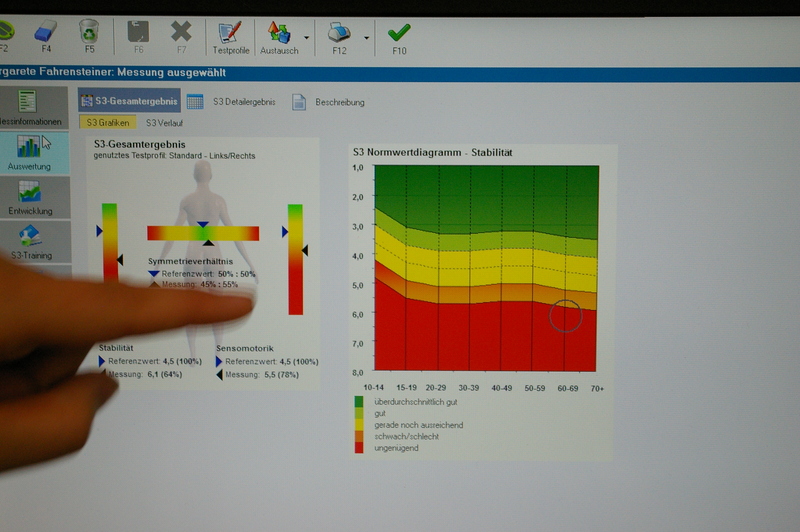The width and height of the screenshot is (800, 532).
Task: Click the blue reference marker above symmetry bar
Action: pos(203,224)
